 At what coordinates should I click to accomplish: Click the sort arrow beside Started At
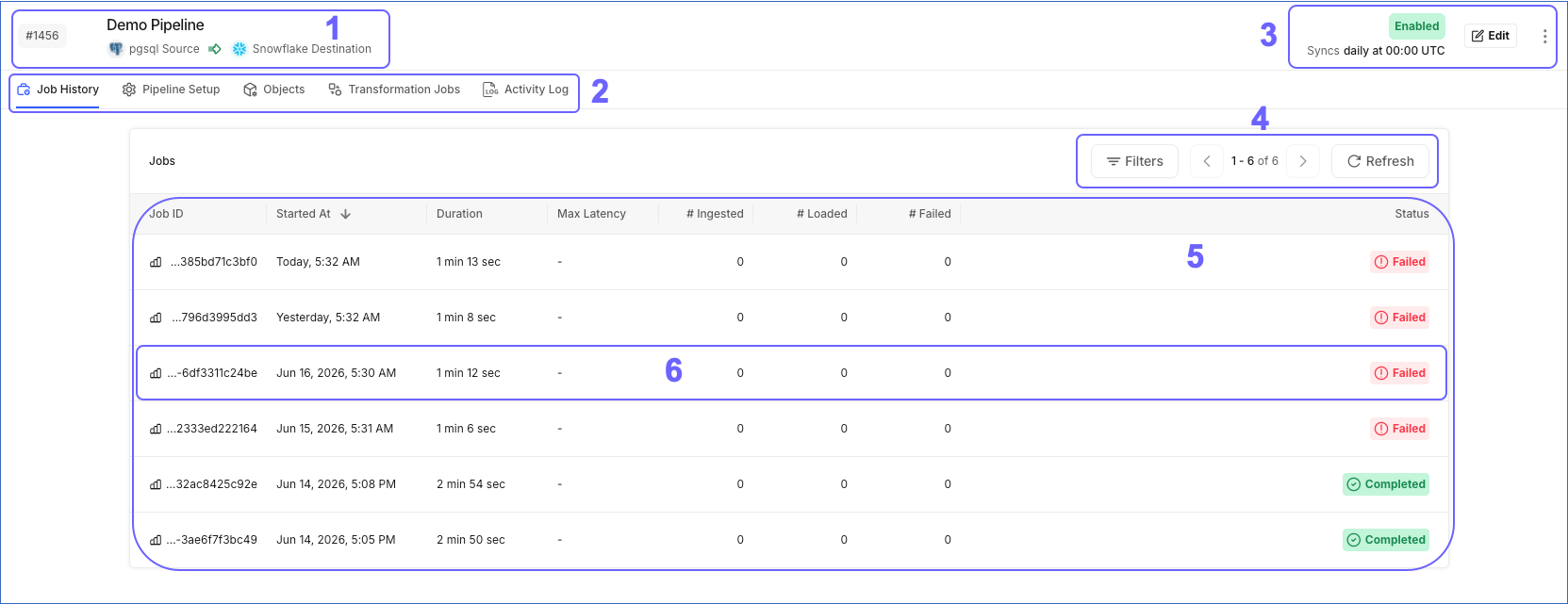pyautogui.click(x=346, y=214)
